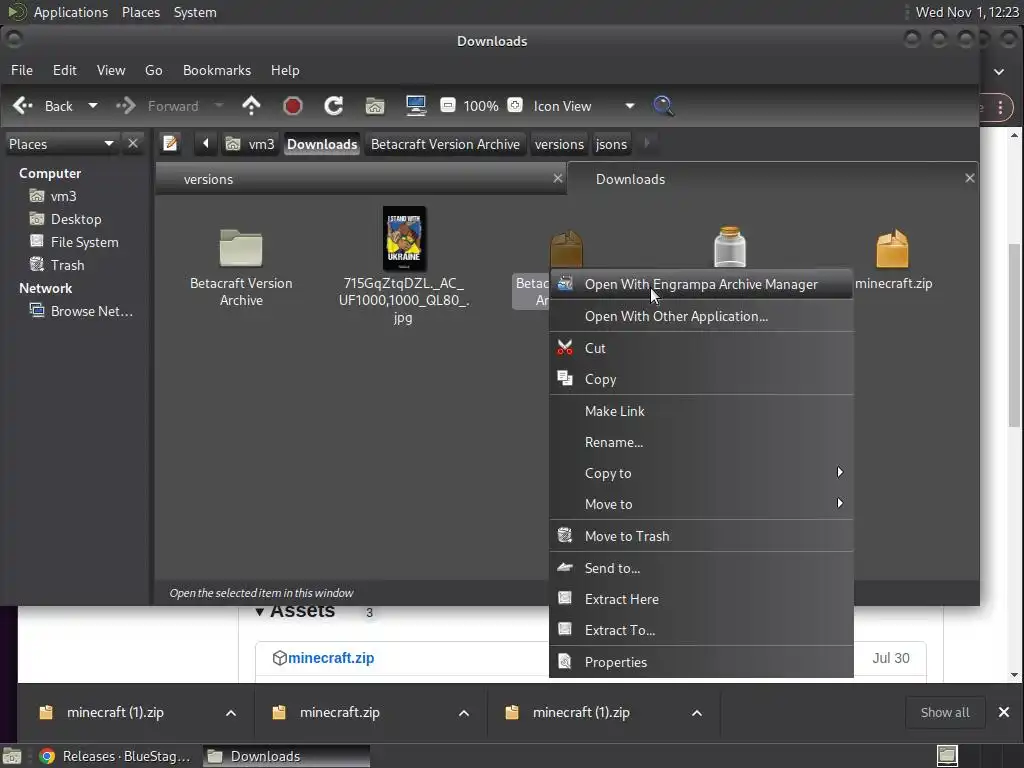Screen dimensions: 1024x768
Task: Open the Places sidebar dropdown
Action: coord(61,144)
